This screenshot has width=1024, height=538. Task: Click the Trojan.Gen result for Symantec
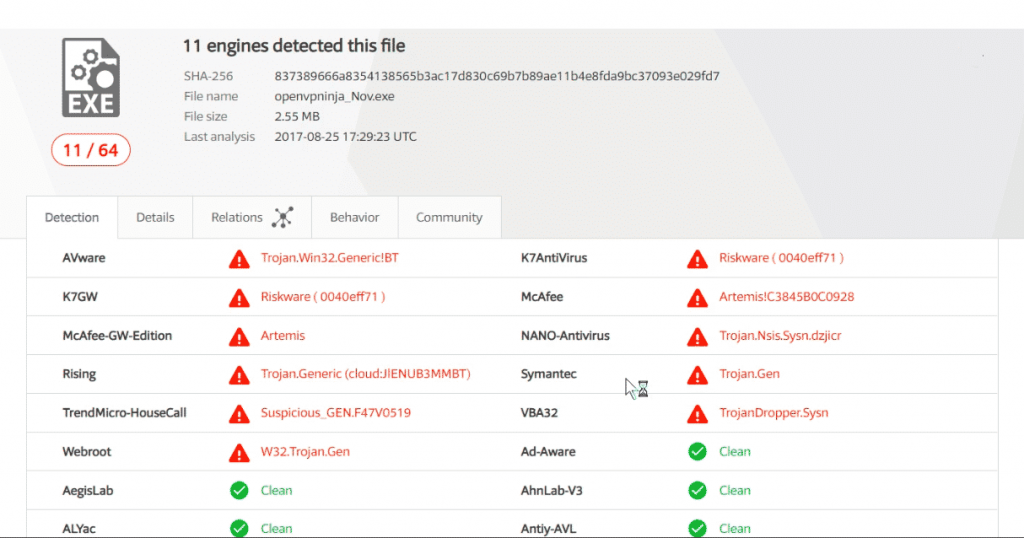(x=750, y=373)
